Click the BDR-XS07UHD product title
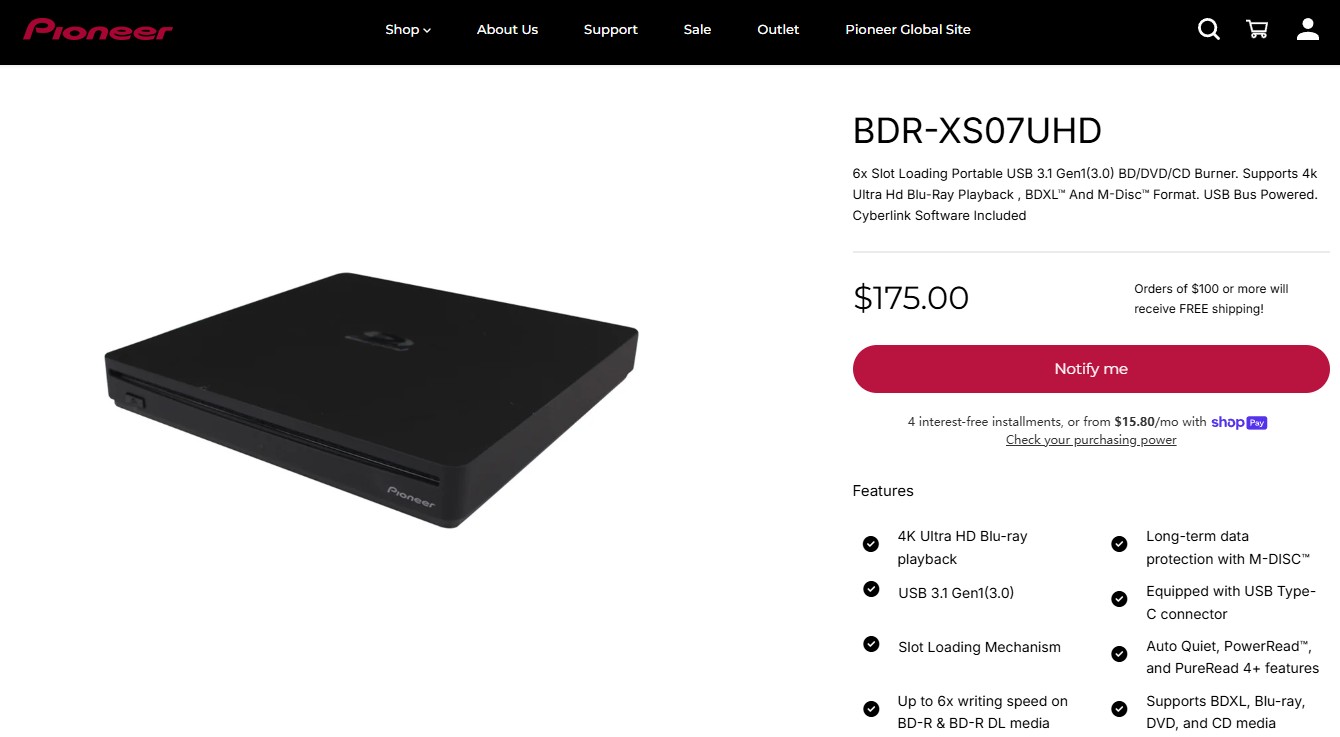Image resolution: width=1340 pixels, height=737 pixels. tap(977, 131)
